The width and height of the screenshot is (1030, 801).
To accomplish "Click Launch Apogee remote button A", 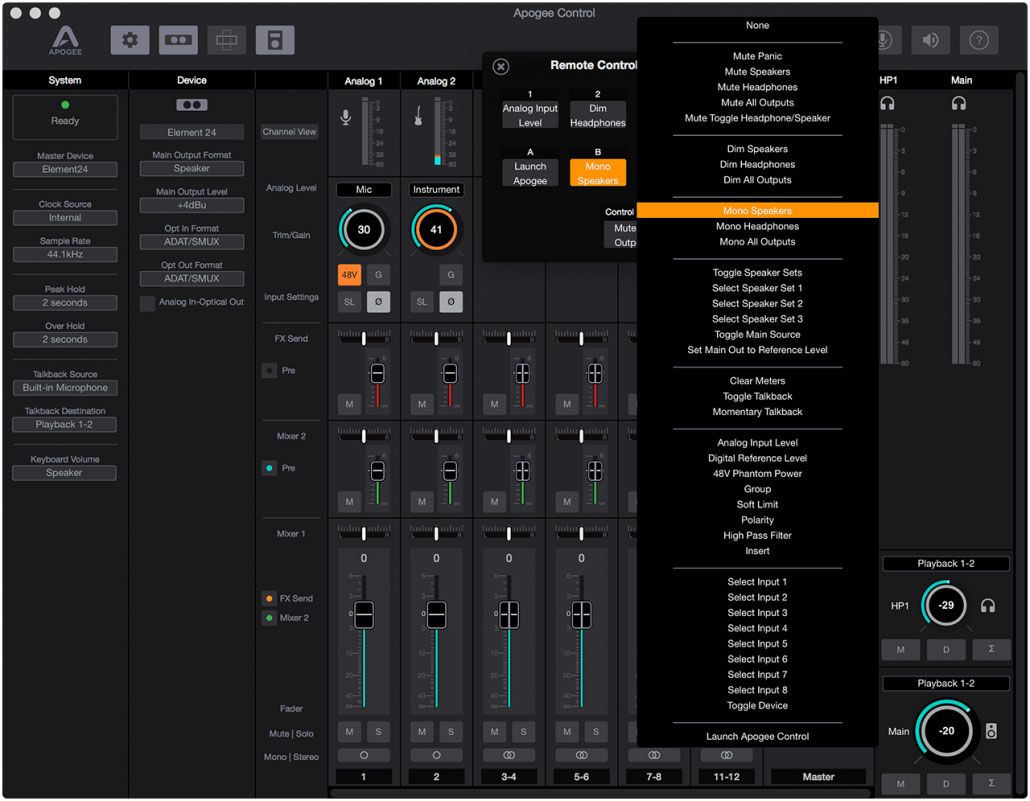I will coord(530,173).
